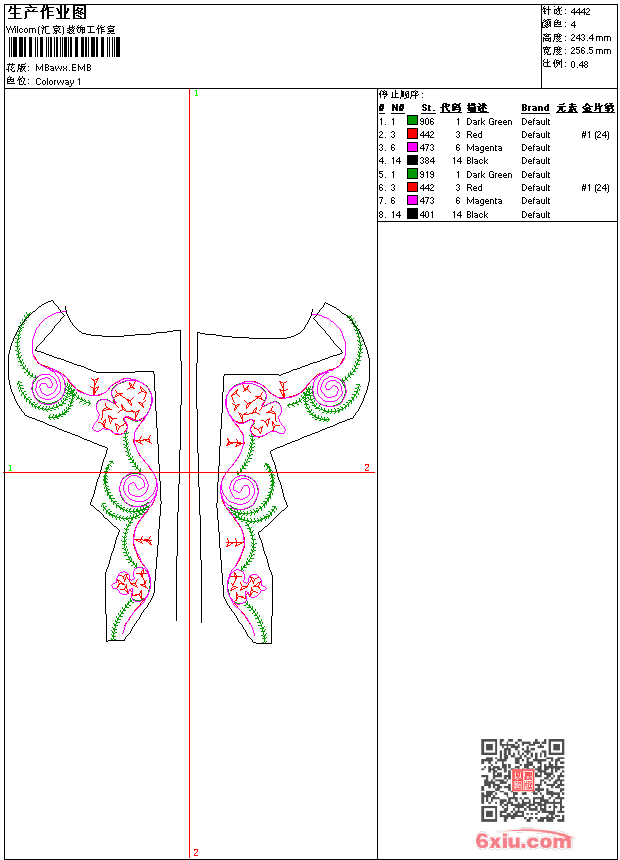The width and height of the screenshot is (620, 860).
Task: Click the Dark Green description in row 1
Action: 489,121
